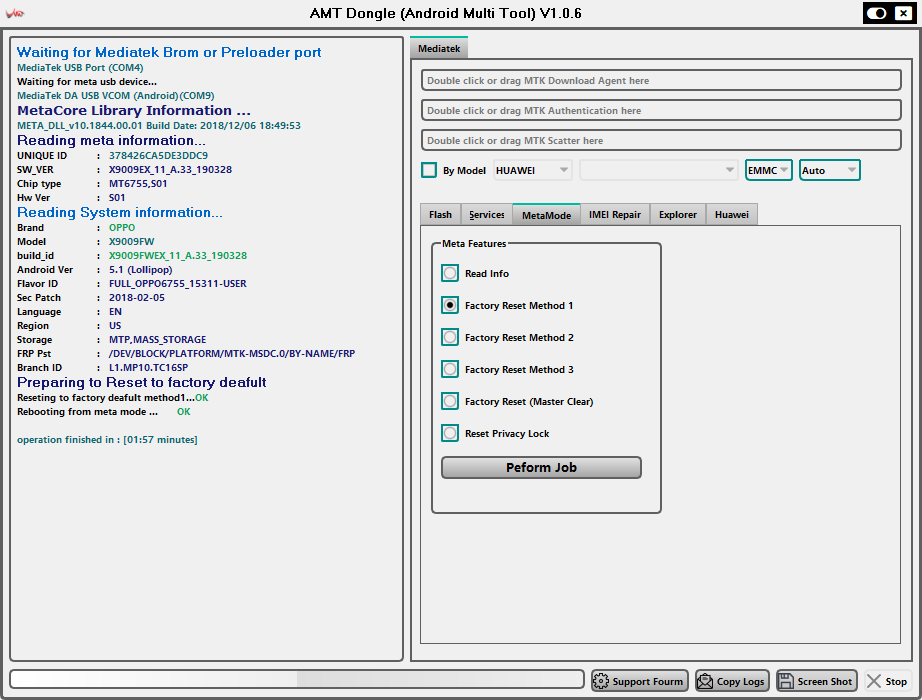This screenshot has width=922, height=700.
Task: Select Factory Reset Method 3 option
Action: (x=450, y=369)
